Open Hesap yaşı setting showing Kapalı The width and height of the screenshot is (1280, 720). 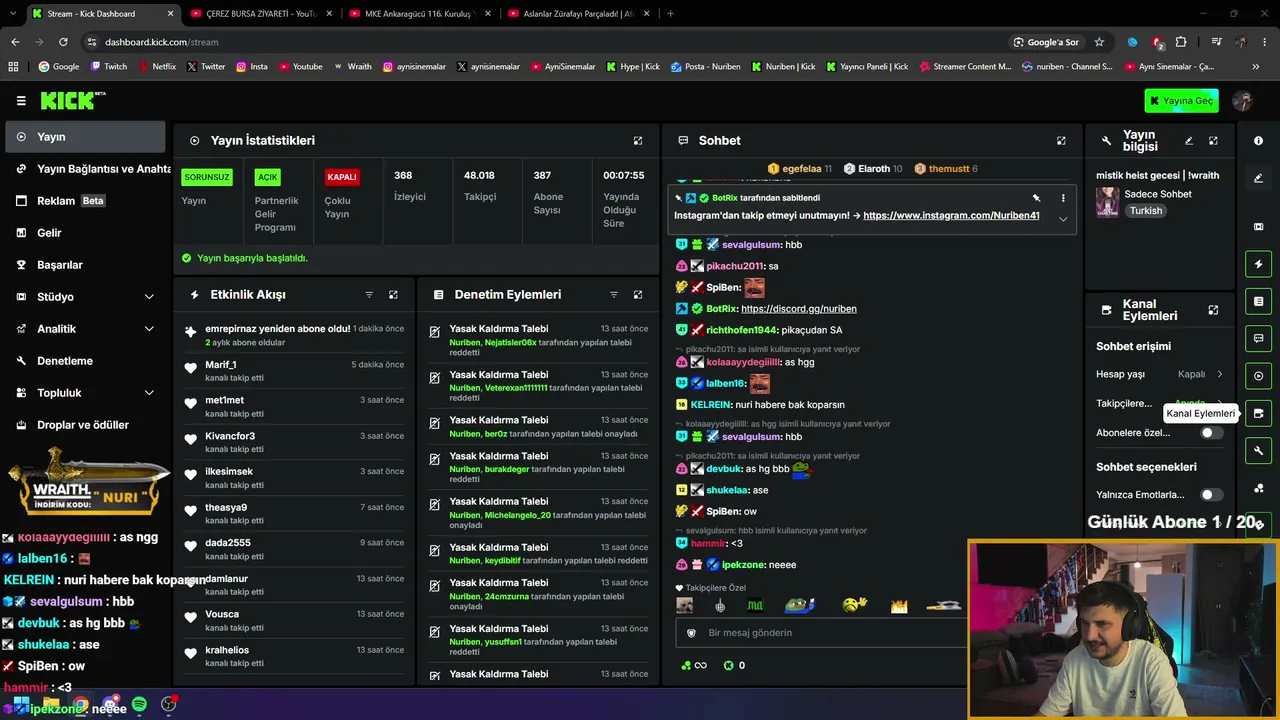pyautogui.click(x=1160, y=374)
